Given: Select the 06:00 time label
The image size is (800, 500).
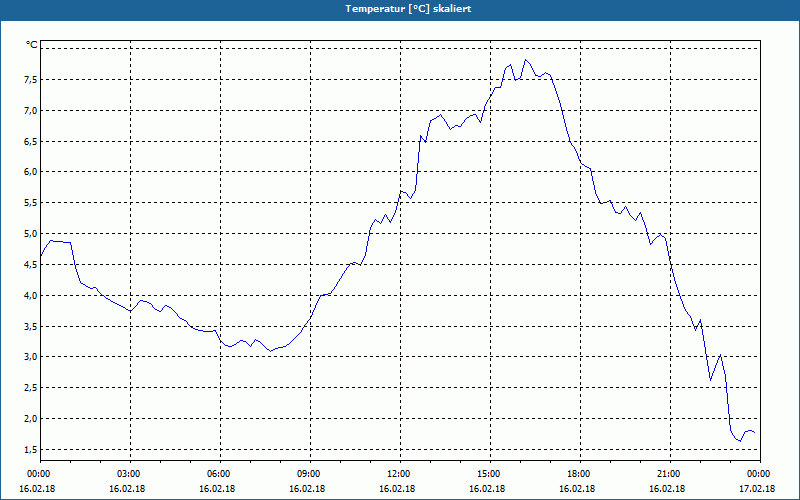Looking at the screenshot, I should pyautogui.click(x=220, y=474).
